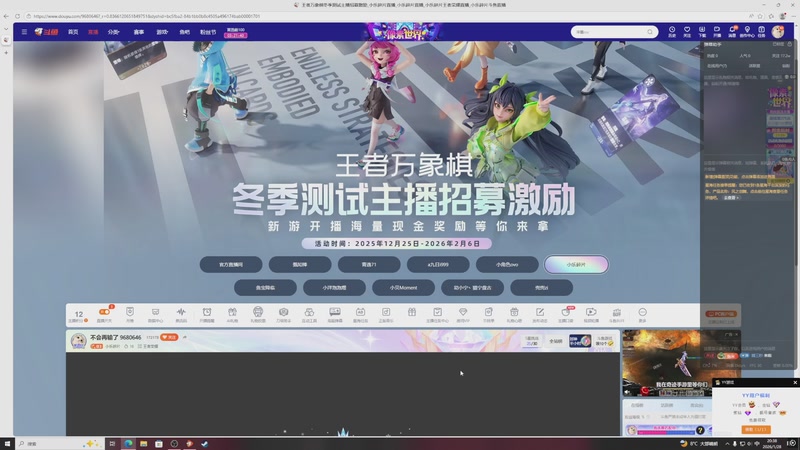
Task: Expand the 游戏 games dropdown
Action: (x=162, y=32)
